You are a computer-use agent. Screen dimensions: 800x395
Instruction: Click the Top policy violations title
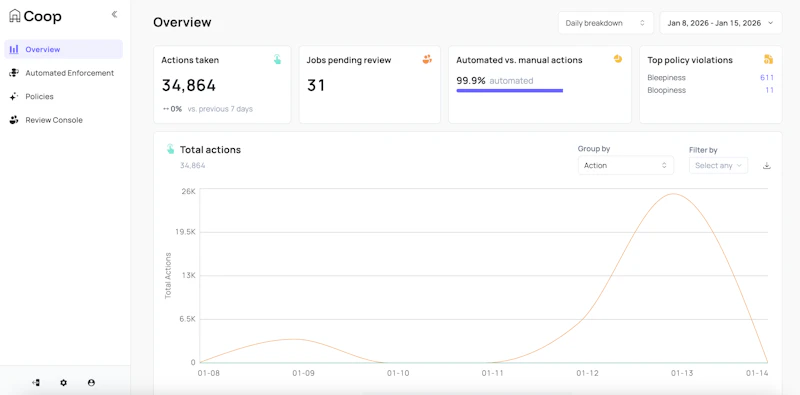tap(690, 60)
